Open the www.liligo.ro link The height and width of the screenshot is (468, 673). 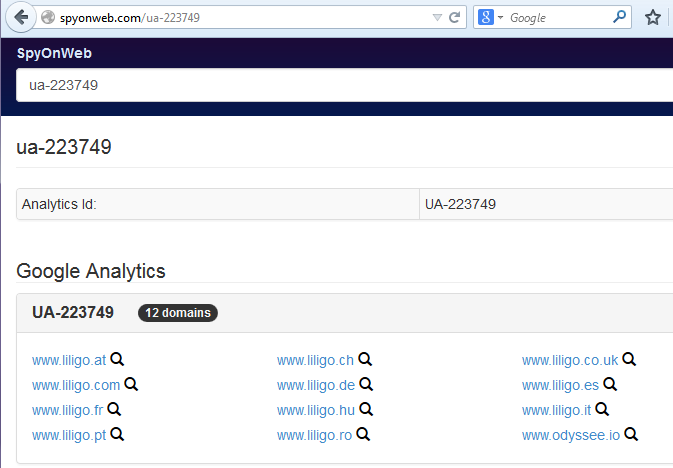tap(314, 435)
